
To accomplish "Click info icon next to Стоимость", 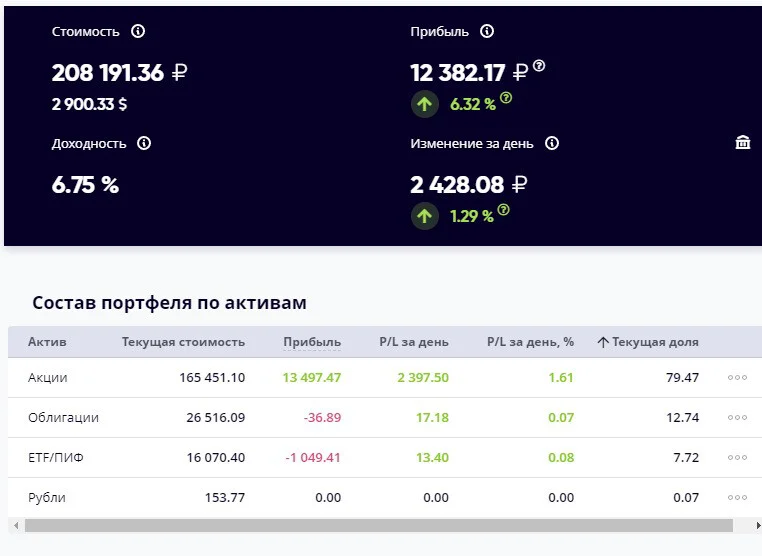I will coord(138,32).
